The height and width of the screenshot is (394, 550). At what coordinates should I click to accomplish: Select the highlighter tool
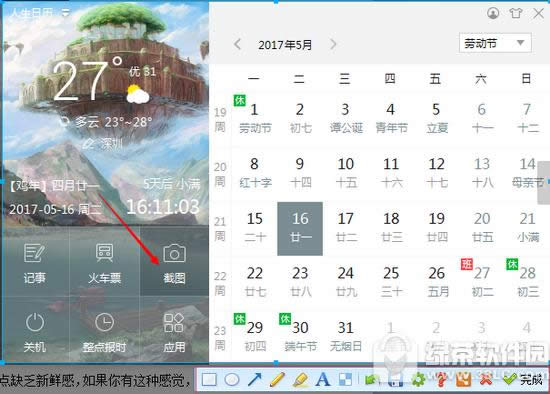coord(300,379)
